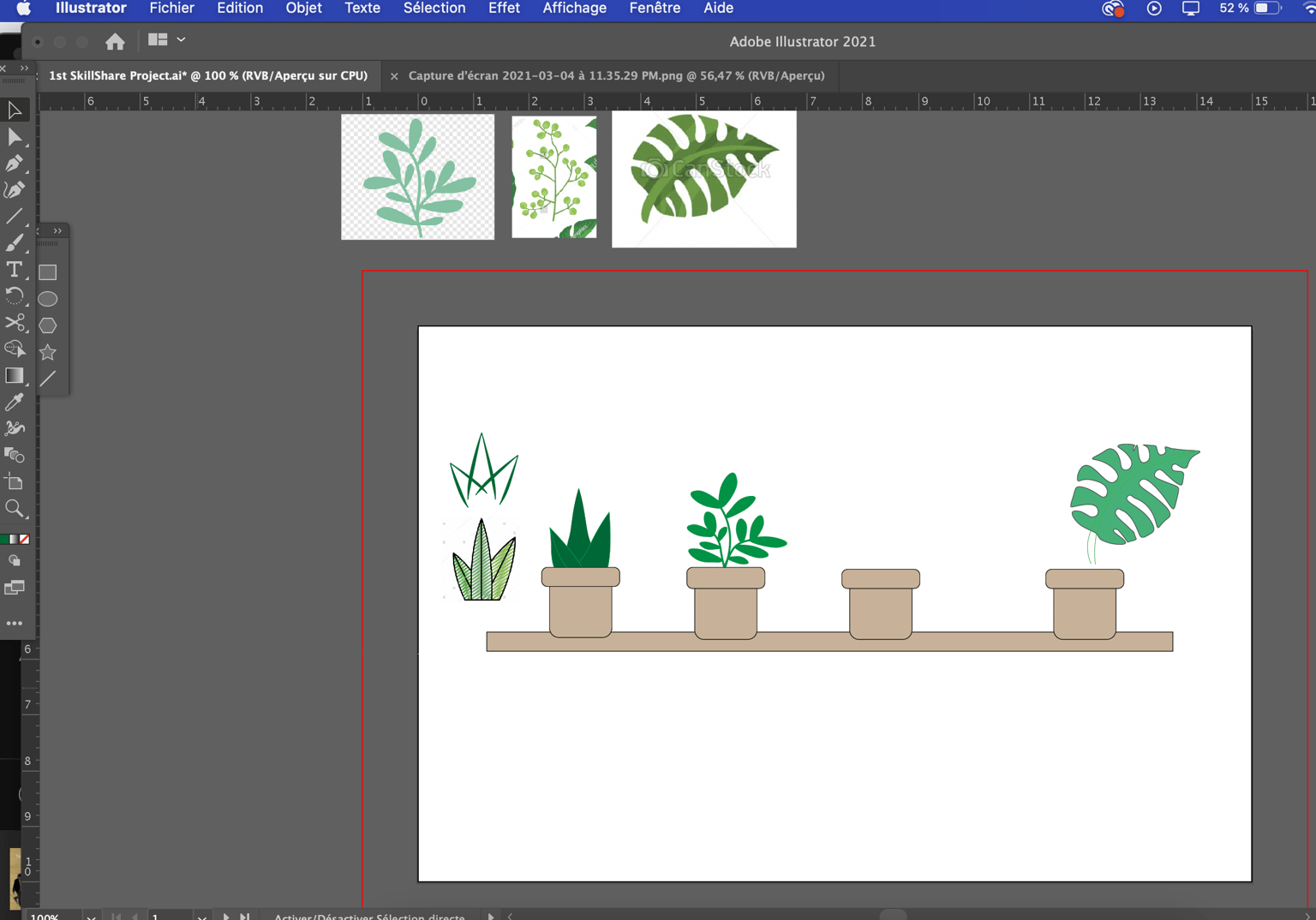Open the Effet menu

tap(504, 9)
